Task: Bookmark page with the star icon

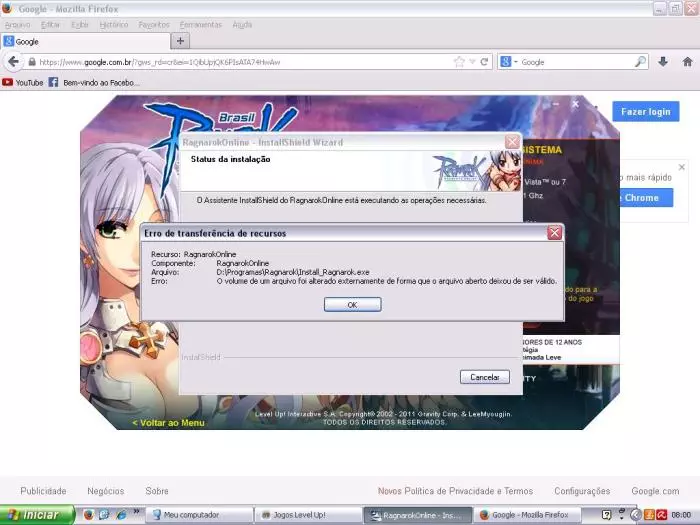Action: point(459,62)
